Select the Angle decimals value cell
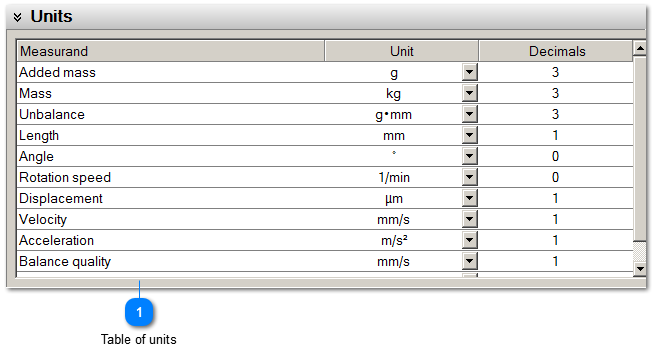The height and width of the screenshot is (363, 657). tap(556, 156)
